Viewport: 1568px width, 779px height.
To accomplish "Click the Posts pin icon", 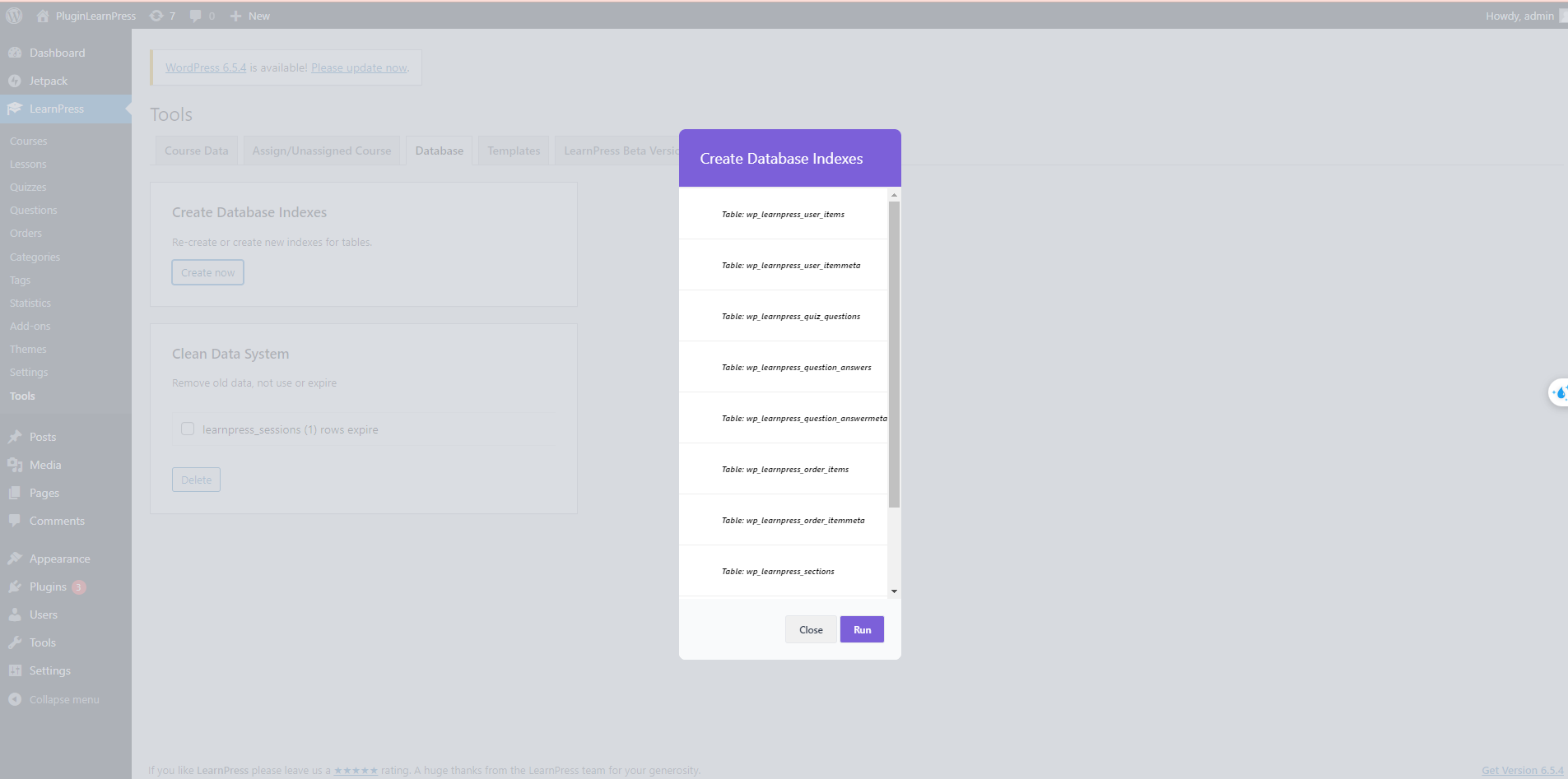I will tap(15, 437).
